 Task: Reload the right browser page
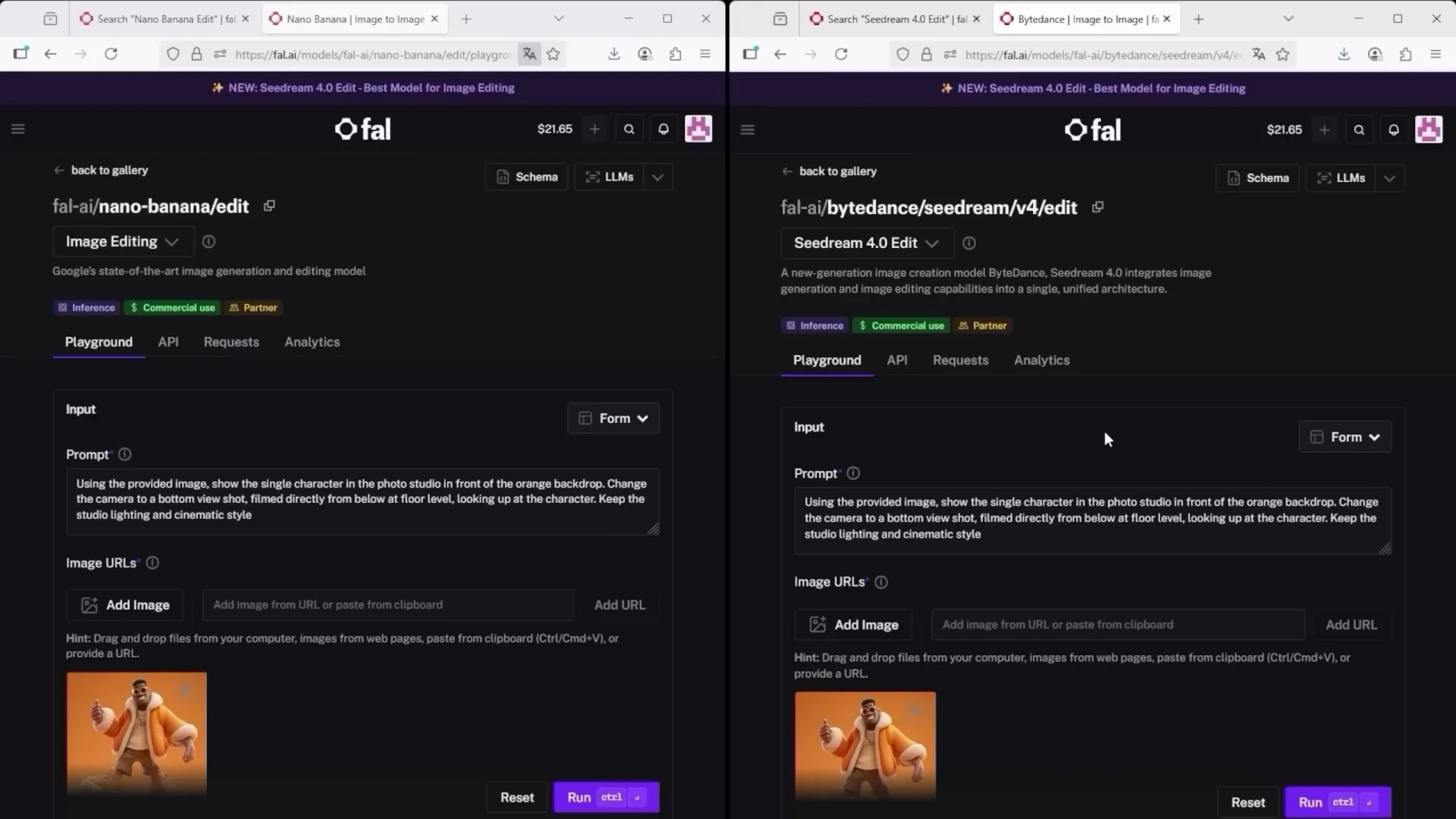[x=841, y=54]
